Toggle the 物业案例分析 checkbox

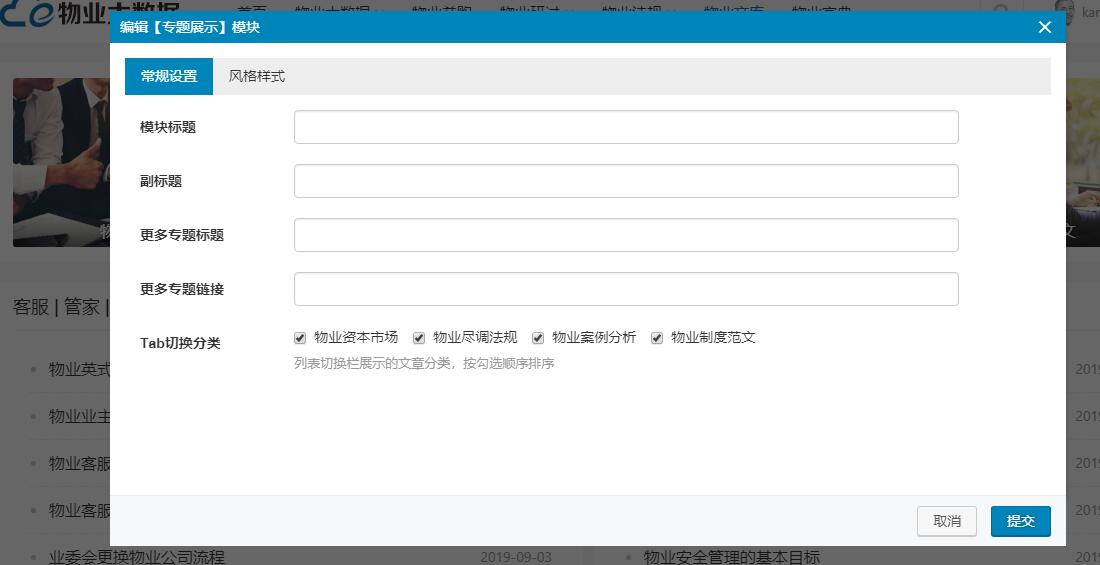538,338
